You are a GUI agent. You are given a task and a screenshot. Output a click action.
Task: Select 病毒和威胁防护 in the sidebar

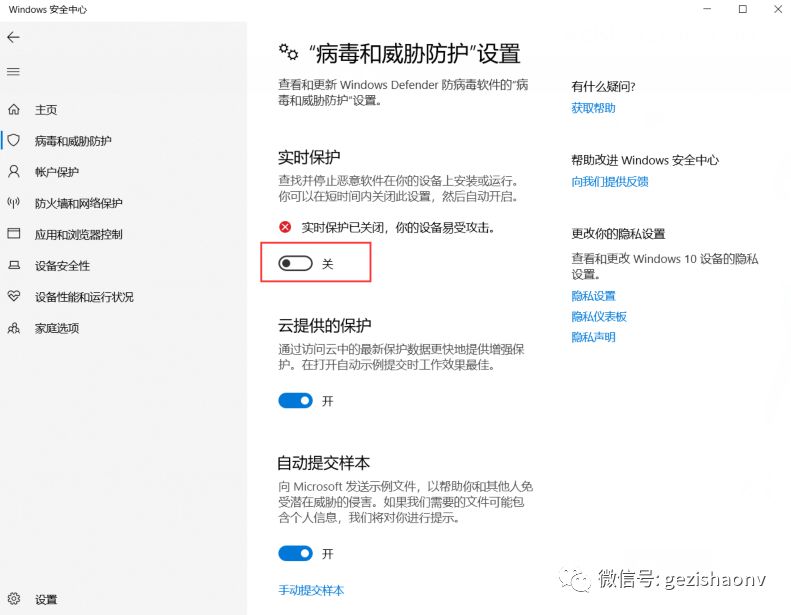coord(73,141)
